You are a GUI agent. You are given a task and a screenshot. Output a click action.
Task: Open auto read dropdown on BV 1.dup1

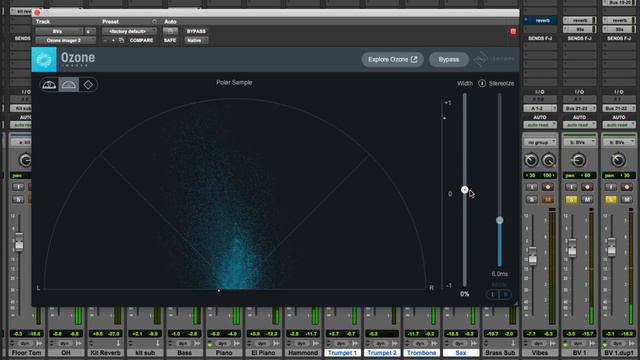619,124
